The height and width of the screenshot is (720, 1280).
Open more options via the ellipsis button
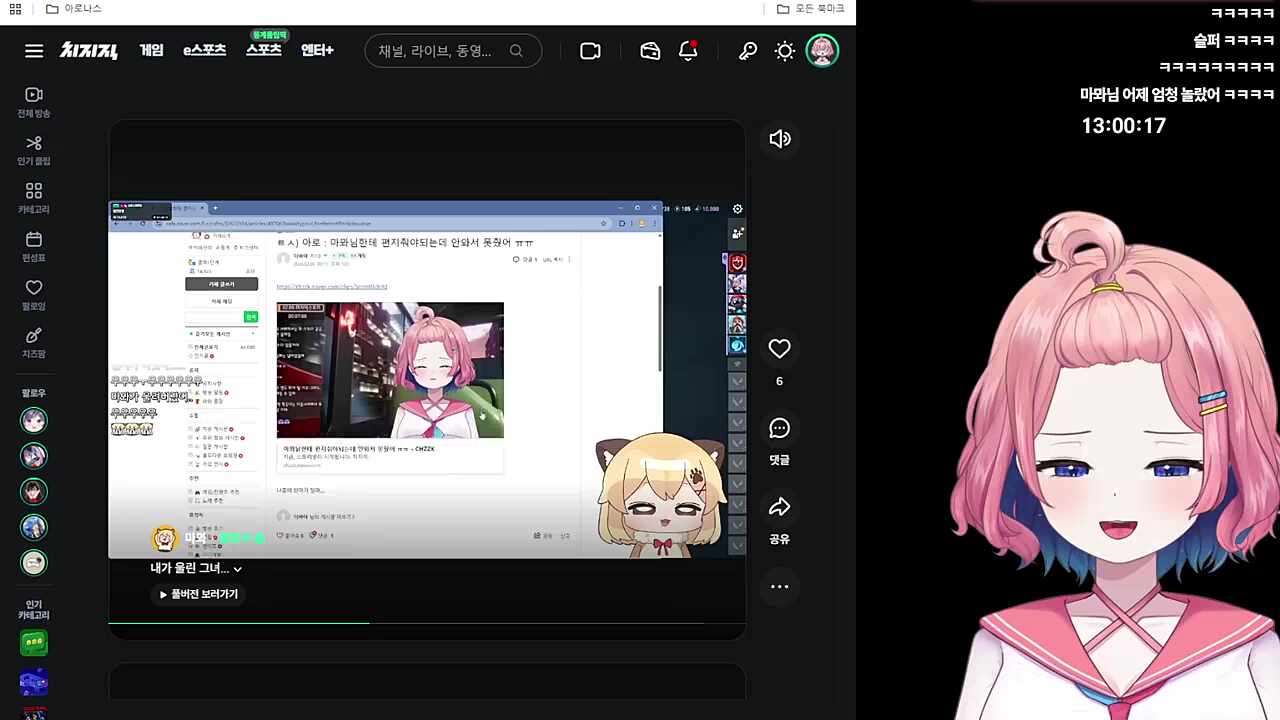point(779,587)
